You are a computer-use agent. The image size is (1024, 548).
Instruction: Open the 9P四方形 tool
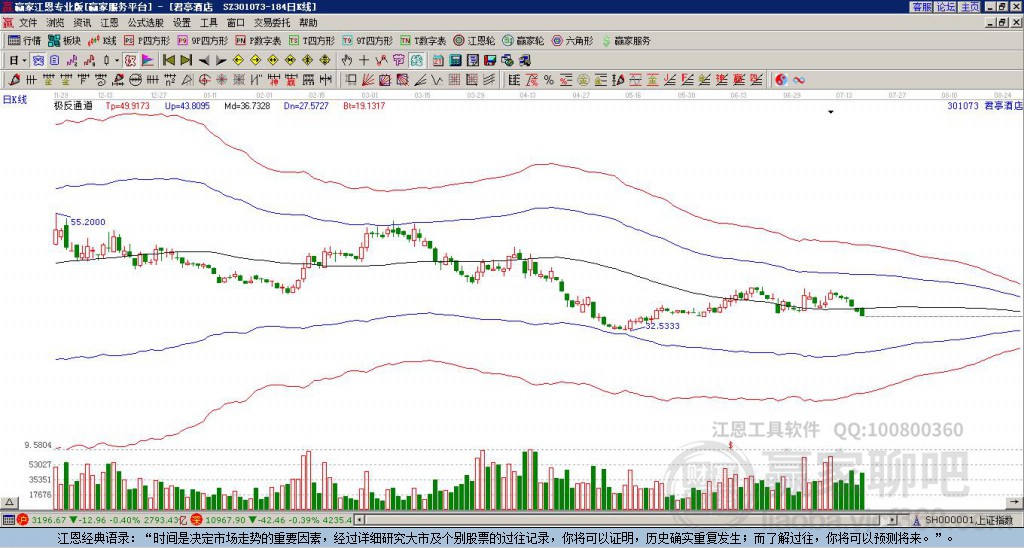pyautogui.click(x=202, y=40)
